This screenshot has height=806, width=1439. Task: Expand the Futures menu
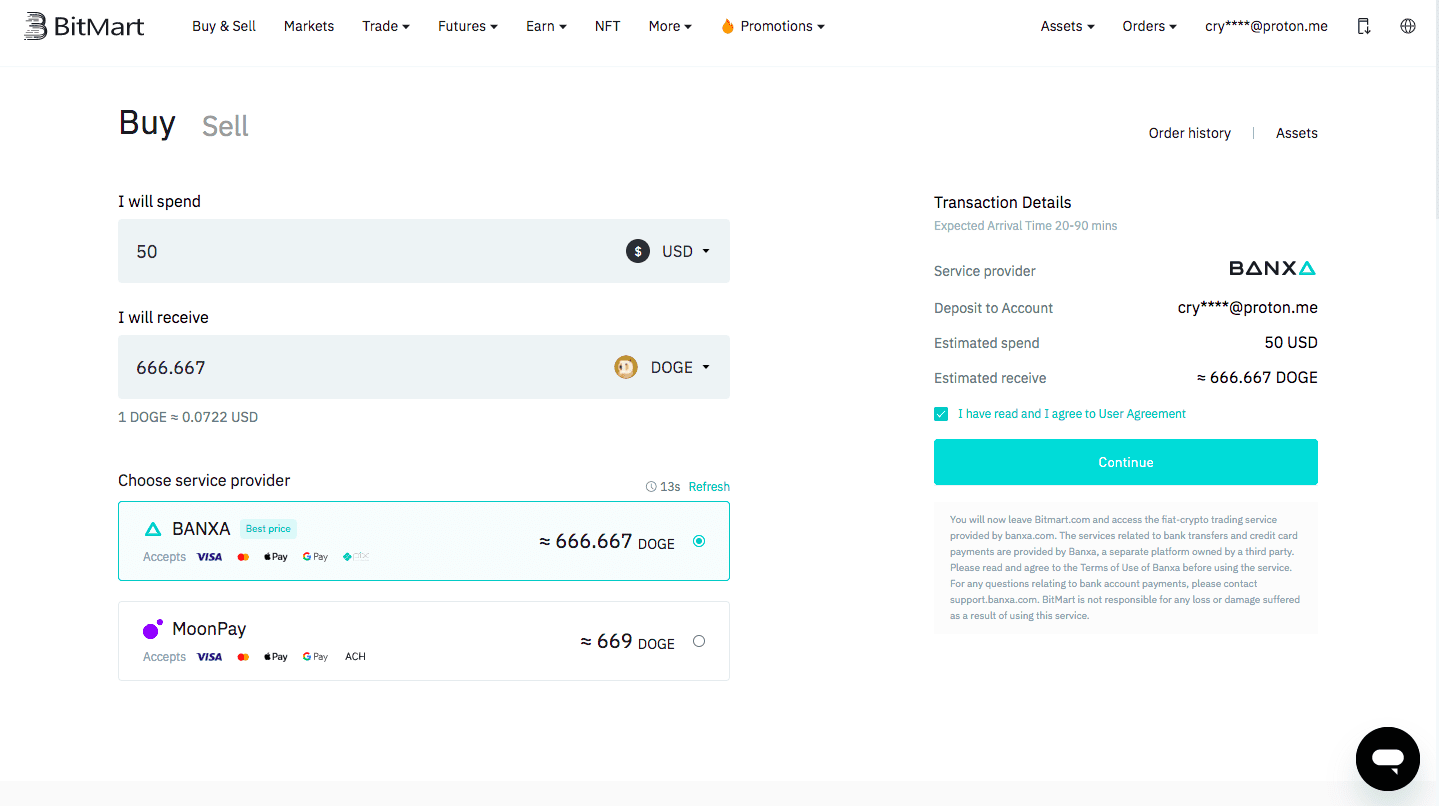468,26
